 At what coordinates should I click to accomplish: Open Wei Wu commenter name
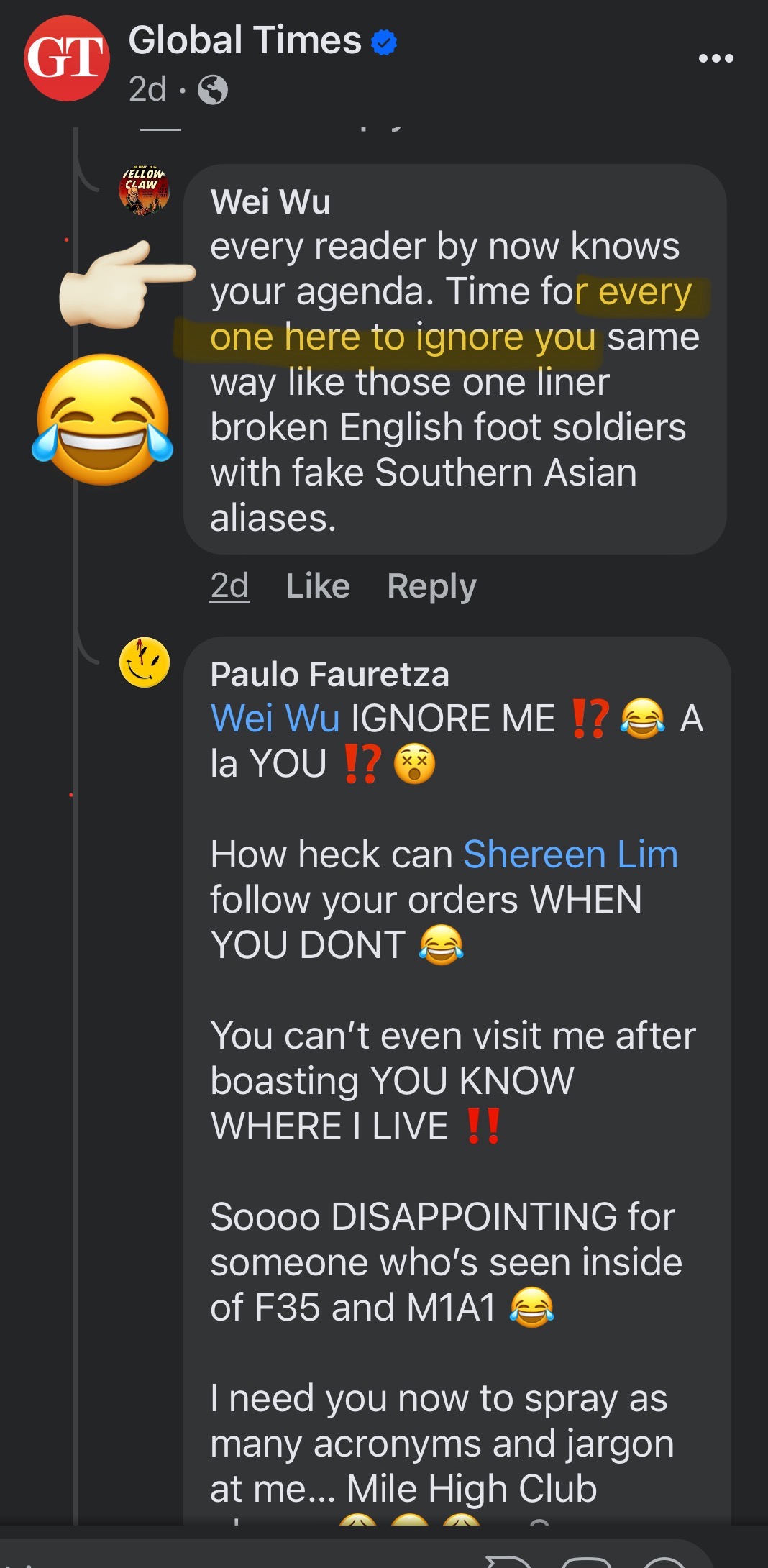(x=270, y=201)
